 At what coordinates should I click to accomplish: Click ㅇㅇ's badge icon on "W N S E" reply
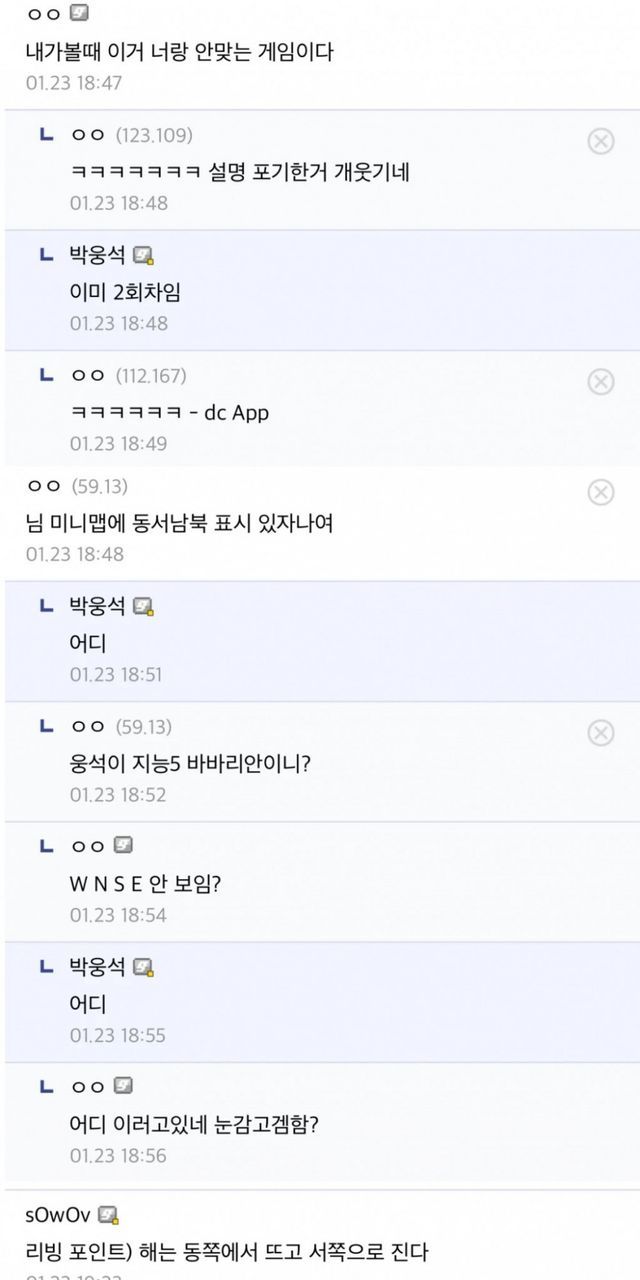(x=123, y=846)
